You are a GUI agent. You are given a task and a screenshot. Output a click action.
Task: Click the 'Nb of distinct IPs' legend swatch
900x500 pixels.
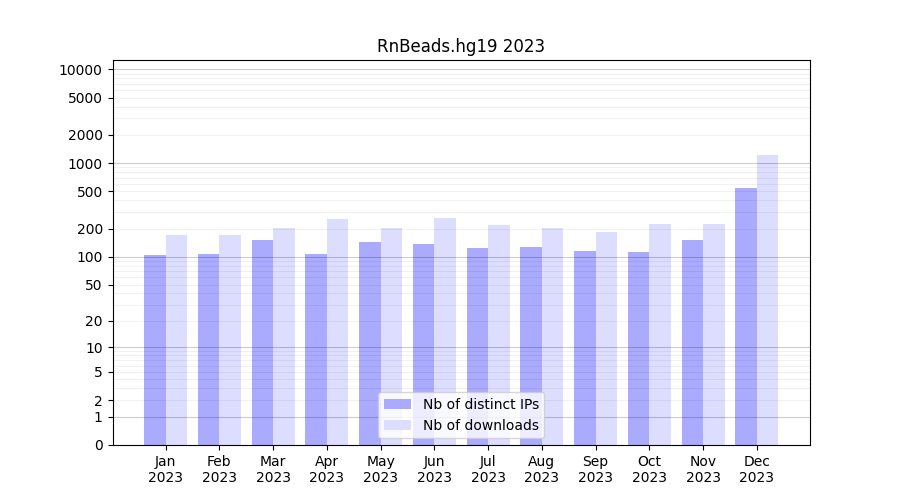[x=397, y=404]
